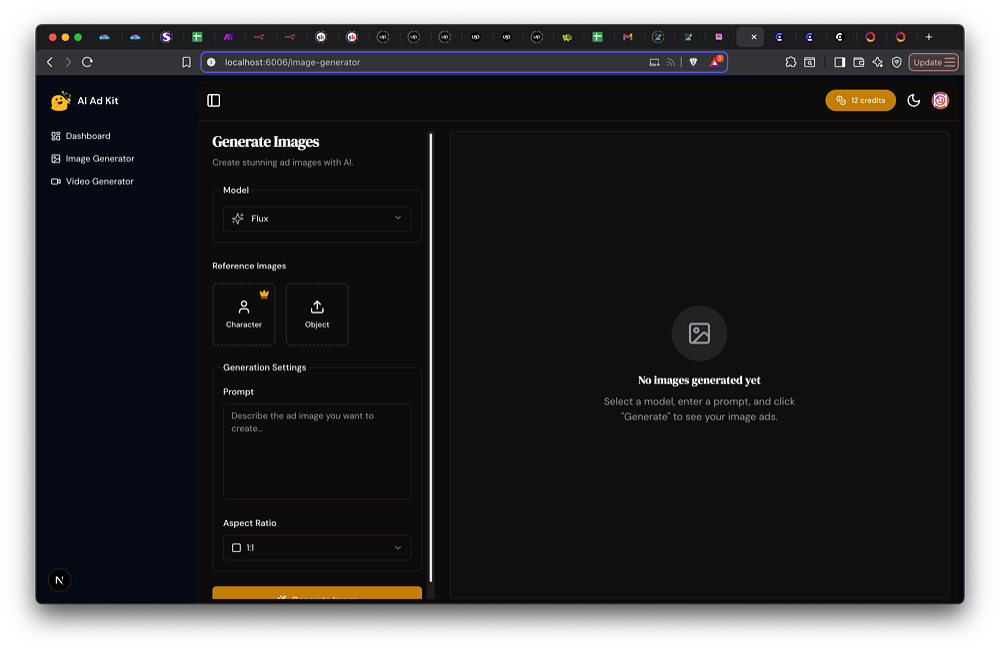The image size is (1000, 651).
Task: Open the user profile avatar
Action: [x=940, y=100]
